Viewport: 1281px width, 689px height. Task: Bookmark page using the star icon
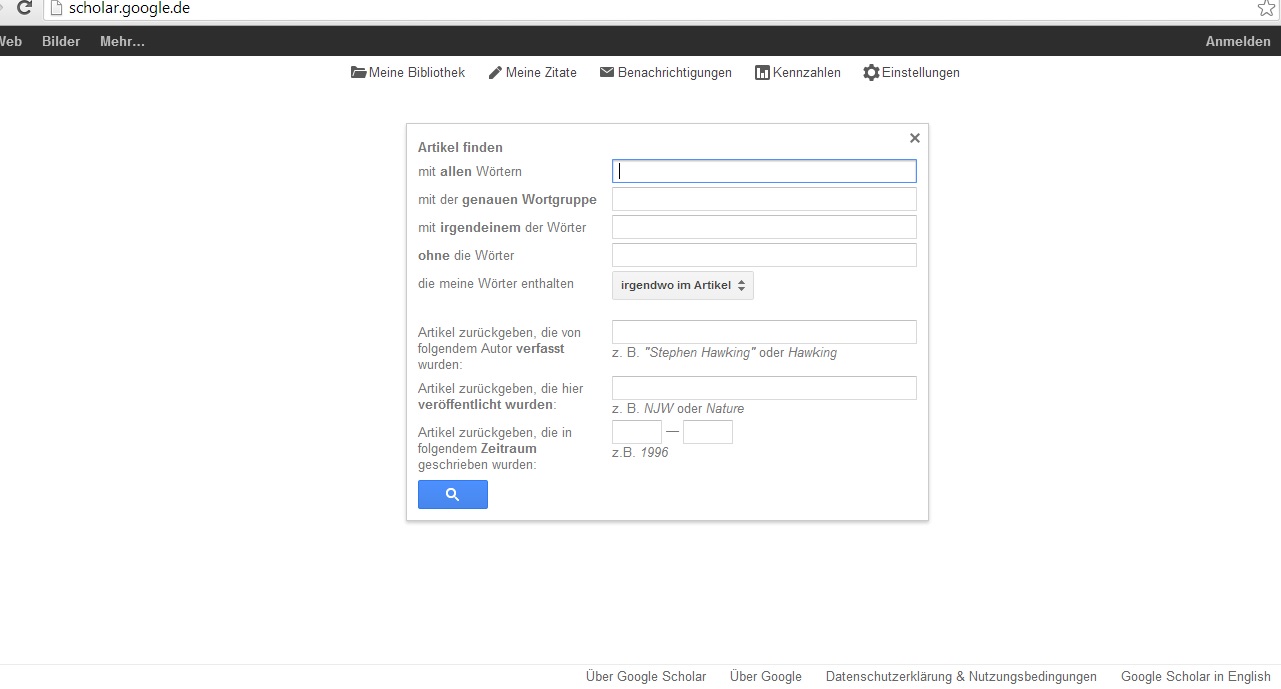click(x=1266, y=9)
